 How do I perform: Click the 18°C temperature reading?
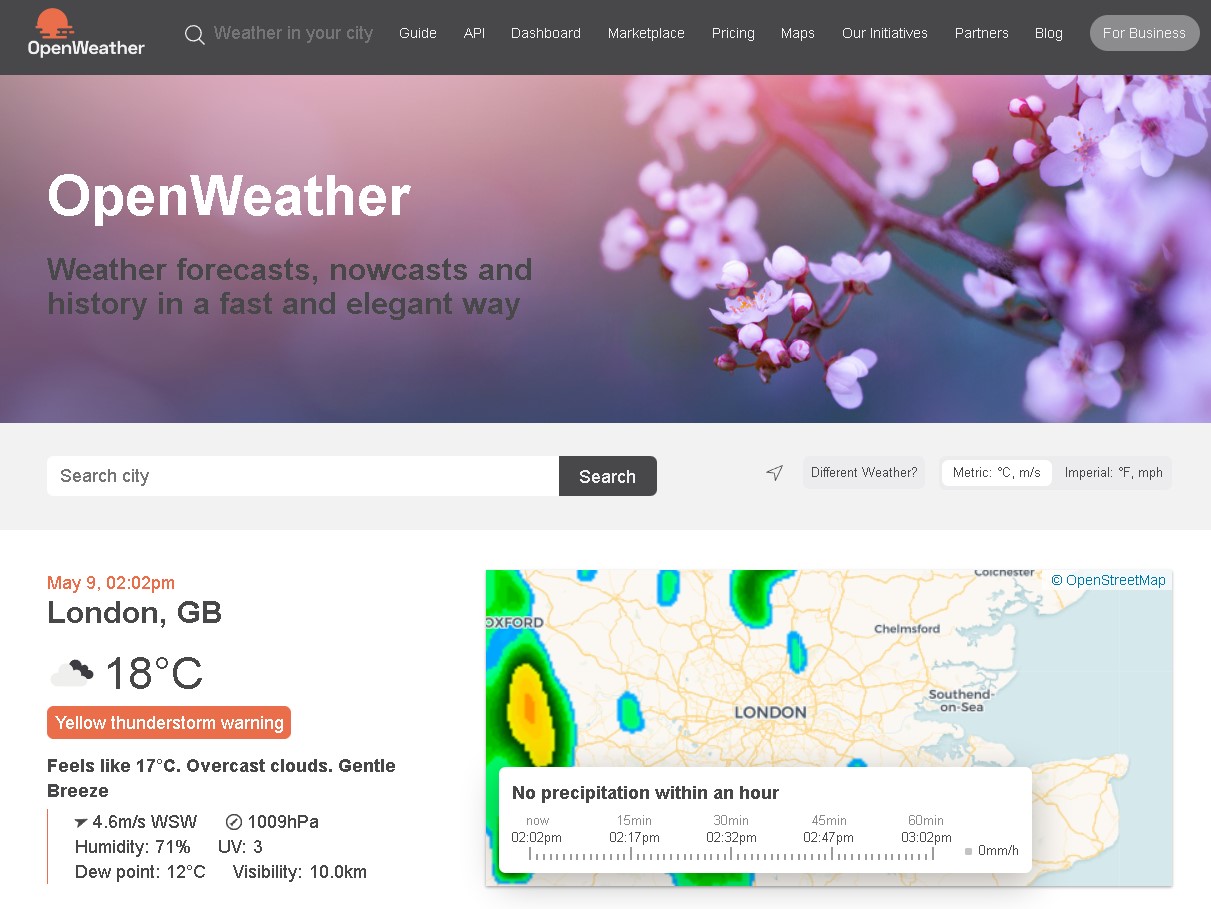[x=154, y=673]
